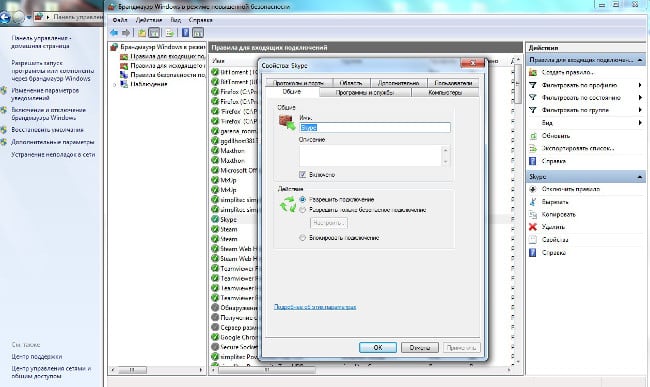Screen dimensions: 650x387
Task: Open the Фильтровать по группе submenu arrow
Action: [640, 110]
